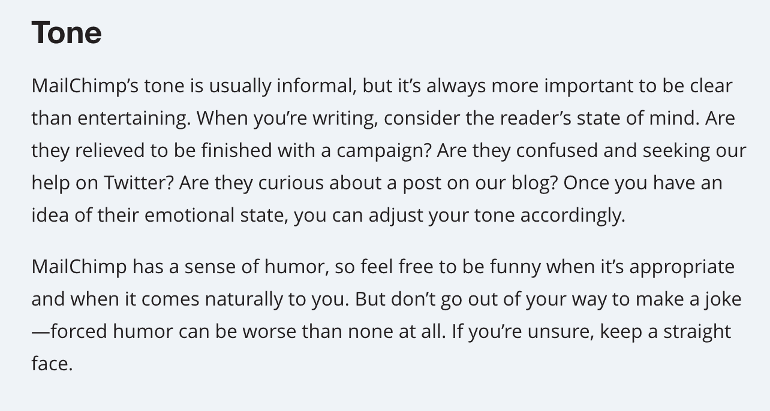Viewport: 770px width, 411px height.
Task: Click the word "unsure"
Action: pos(546,331)
